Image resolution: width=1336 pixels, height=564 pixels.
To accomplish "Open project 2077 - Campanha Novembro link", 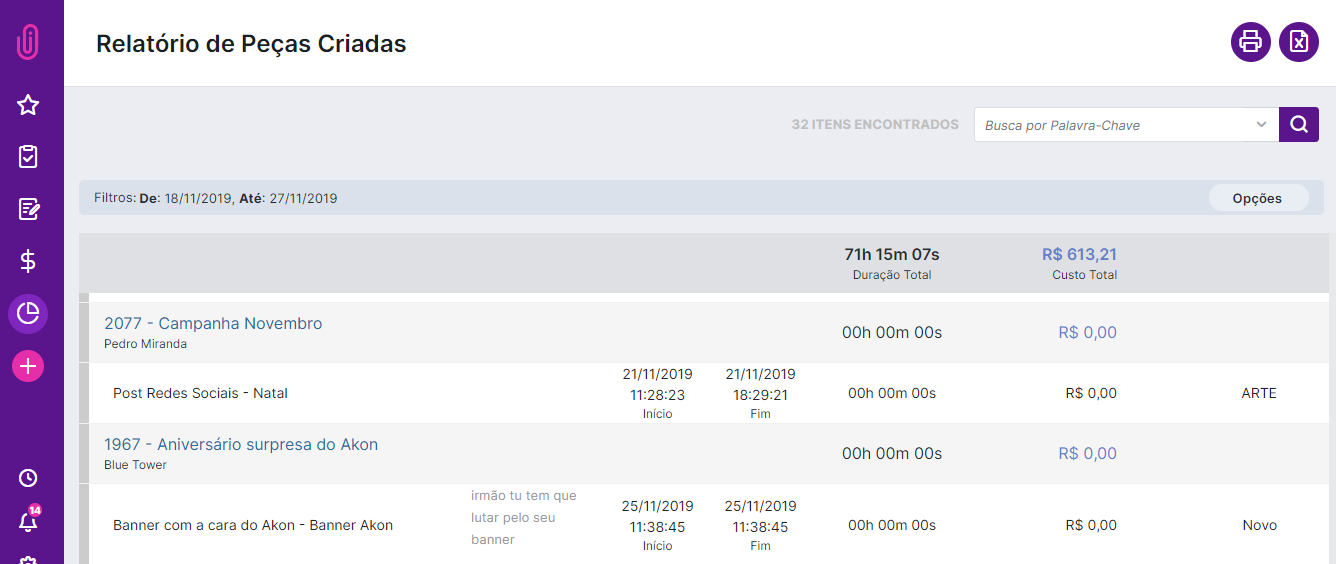I will (213, 324).
